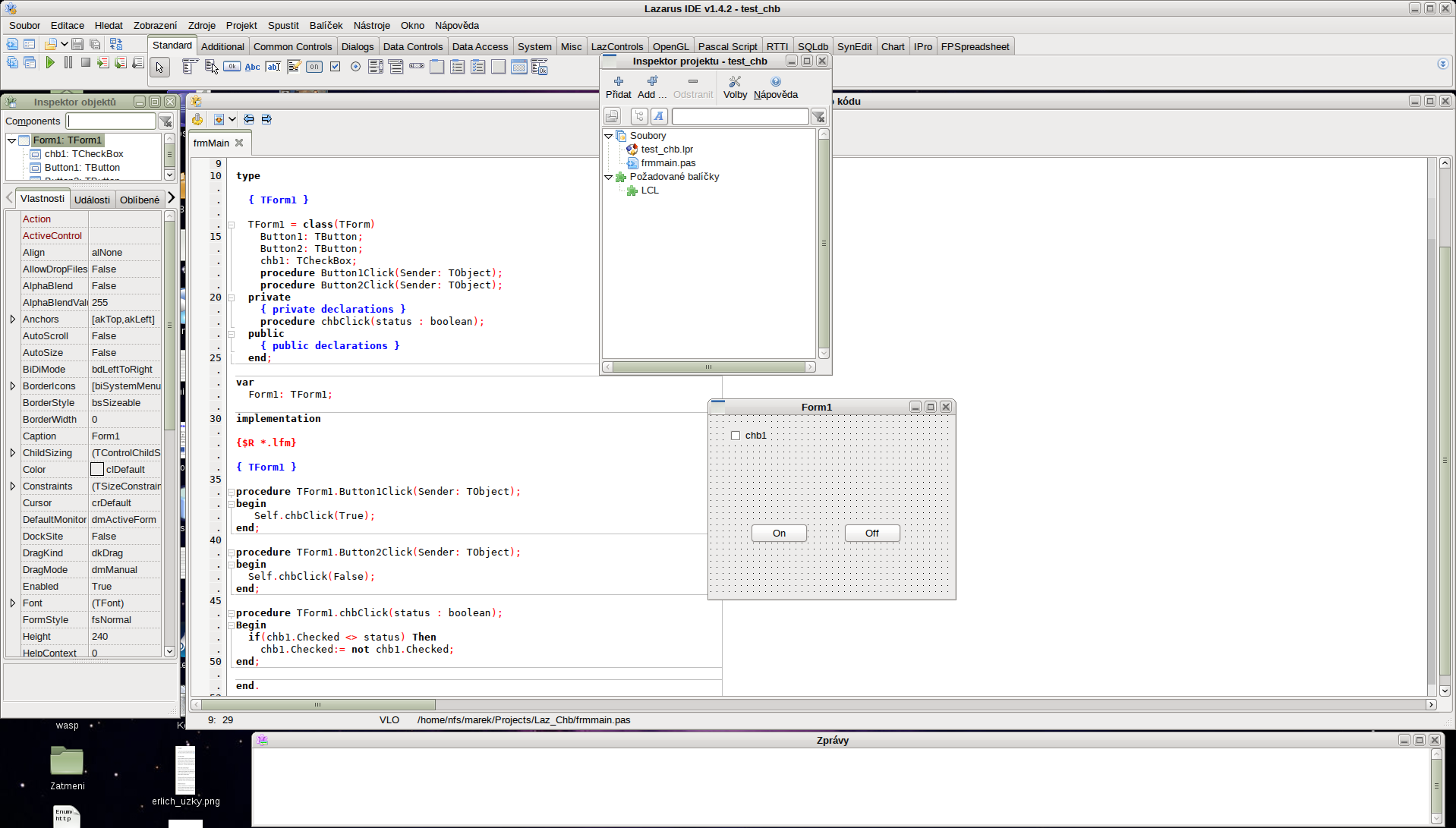The height and width of the screenshot is (828, 1456).
Task: Open the dropdown arrow next to Open file icon
Action: (65, 44)
